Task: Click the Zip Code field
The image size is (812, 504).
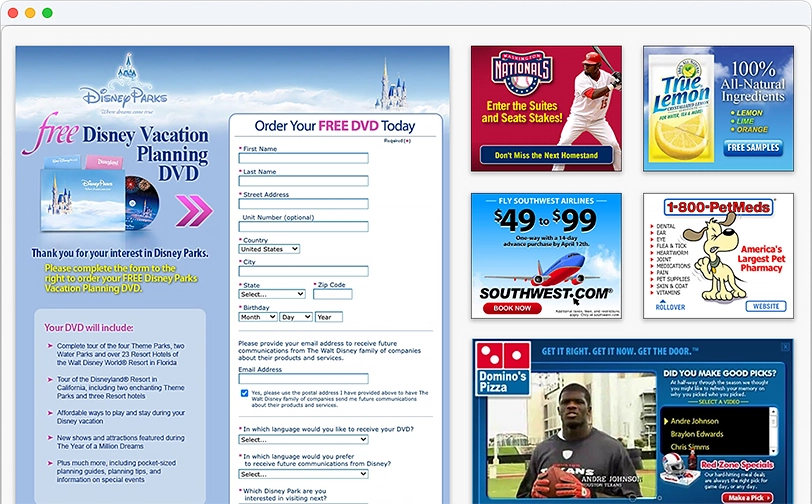Action: point(332,294)
